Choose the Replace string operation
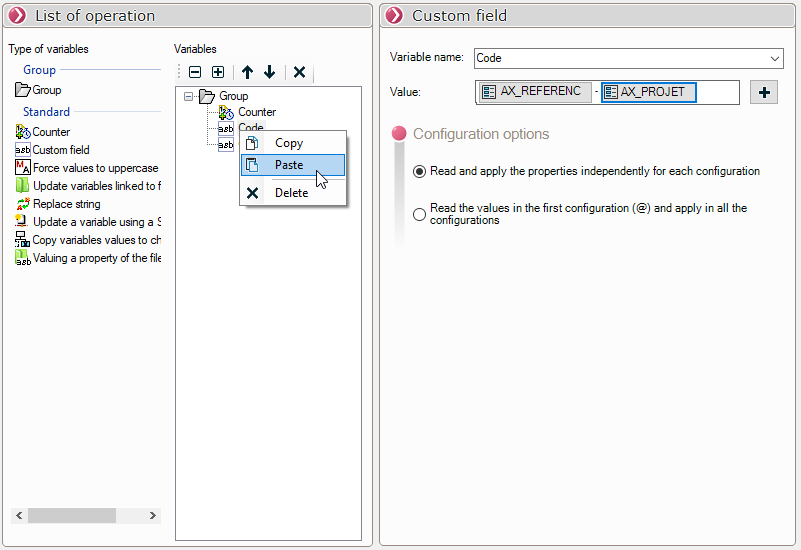 (66, 204)
